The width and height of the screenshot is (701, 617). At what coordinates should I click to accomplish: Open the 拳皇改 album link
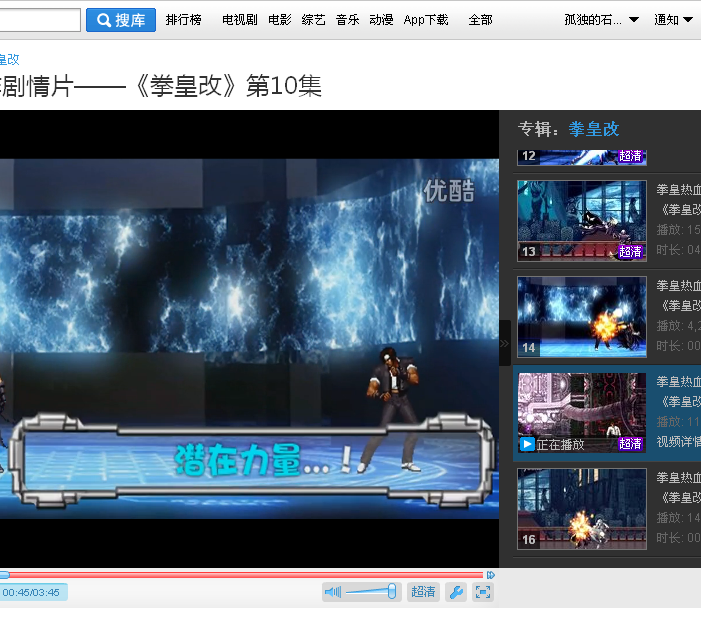pos(594,129)
